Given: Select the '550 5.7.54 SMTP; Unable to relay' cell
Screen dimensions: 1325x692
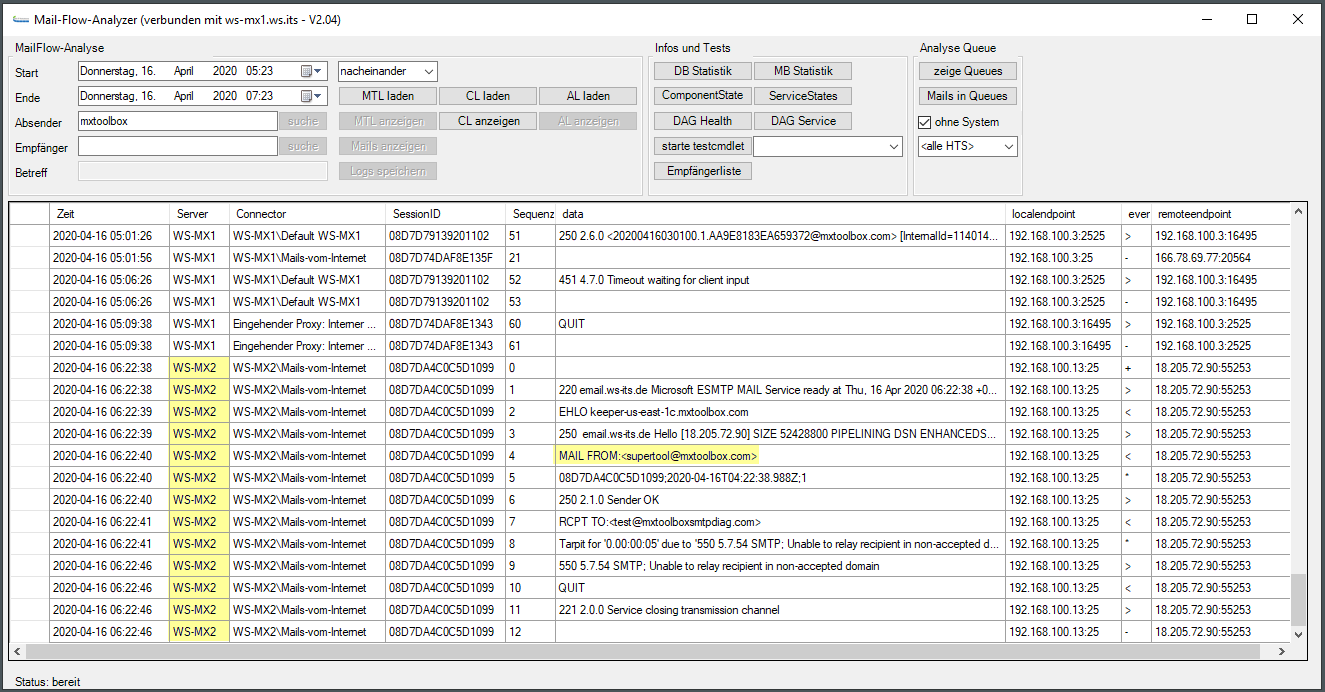Looking at the screenshot, I should [x=780, y=566].
